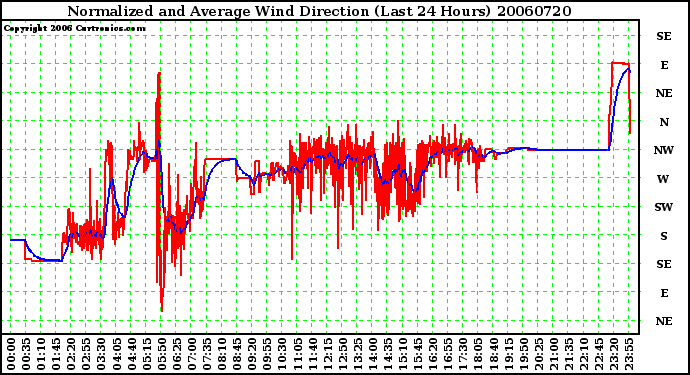
Task: Select the '15:45' time tick label
Action: pos(418,354)
